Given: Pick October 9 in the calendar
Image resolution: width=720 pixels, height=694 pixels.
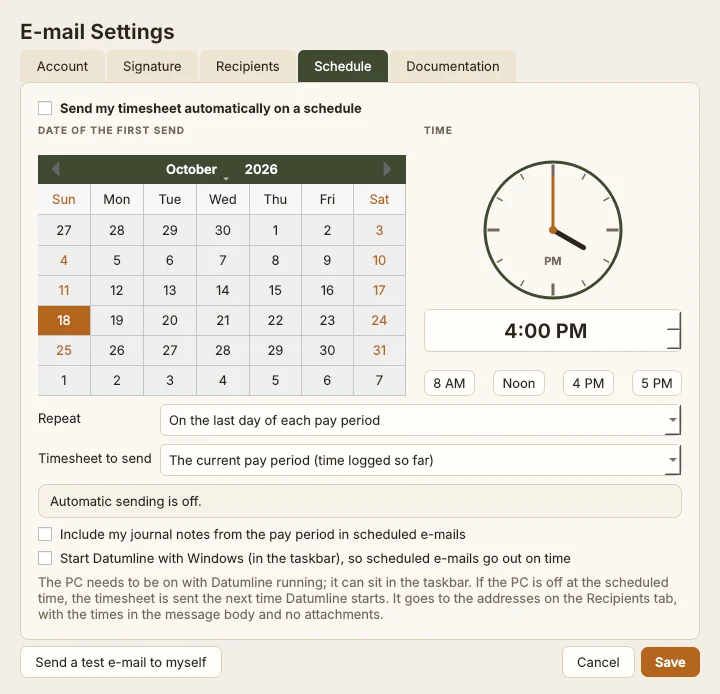Looking at the screenshot, I should click(x=327, y=260).
